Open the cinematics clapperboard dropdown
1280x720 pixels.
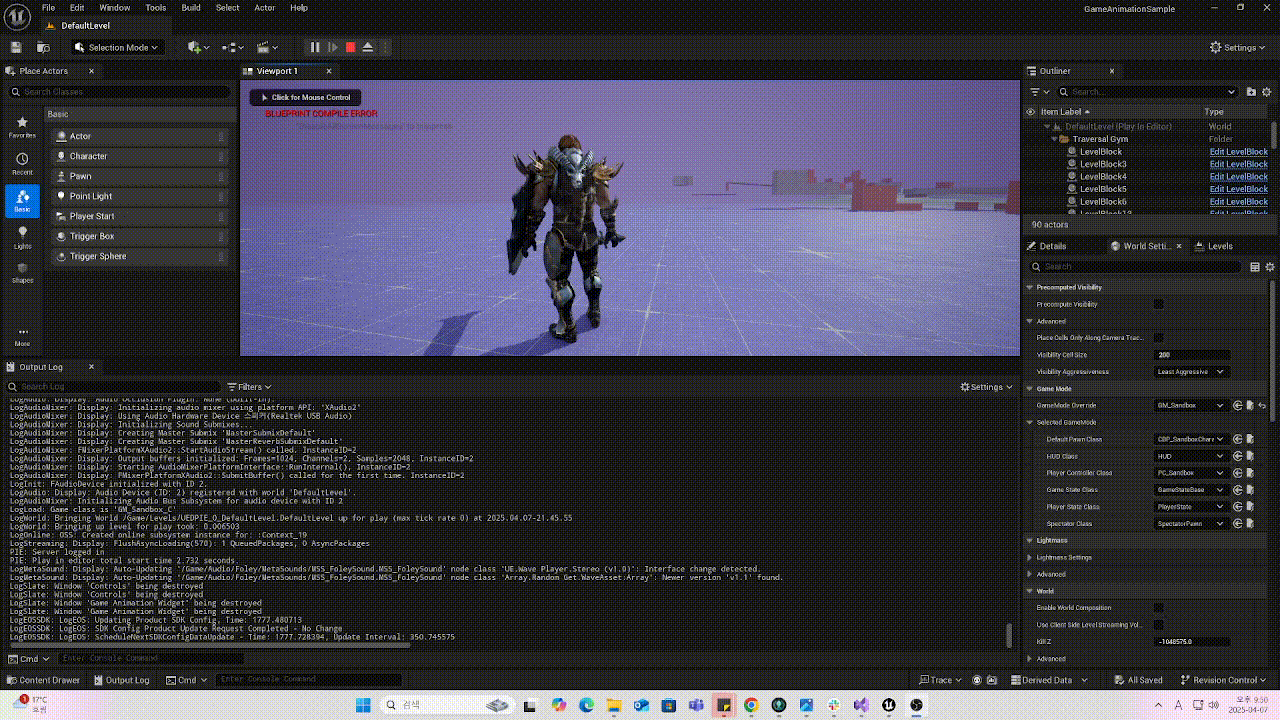coord(267,47)
